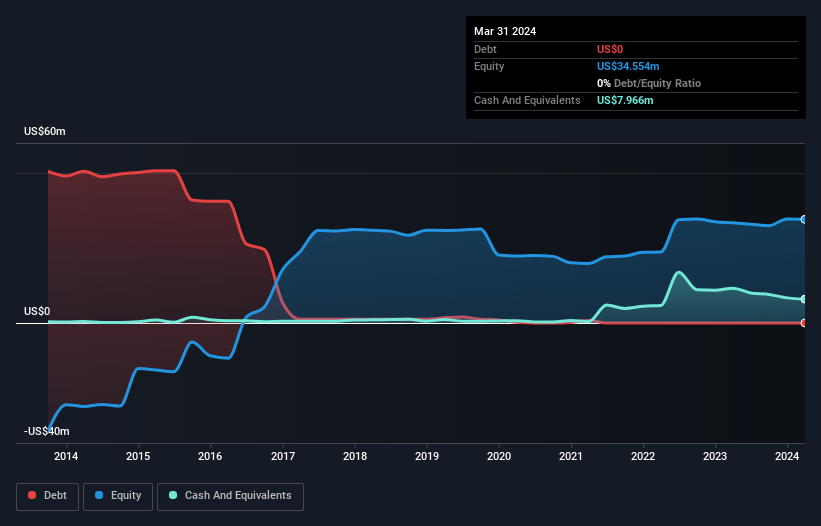Click the -US$40m y-axis label
Viewport: 821px width, 526px height.
pos(47,431)
